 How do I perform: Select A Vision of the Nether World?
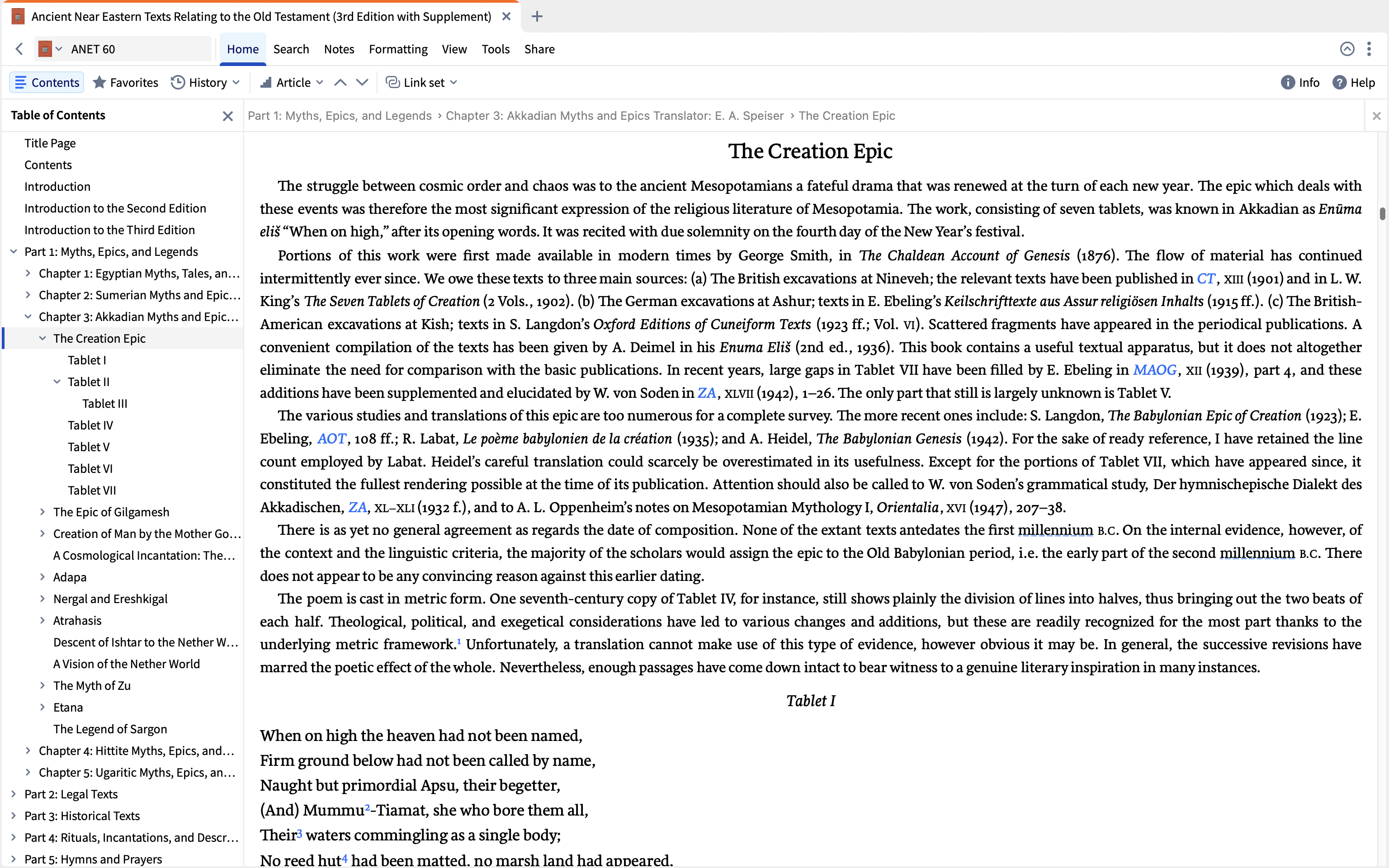click(126, 664)
